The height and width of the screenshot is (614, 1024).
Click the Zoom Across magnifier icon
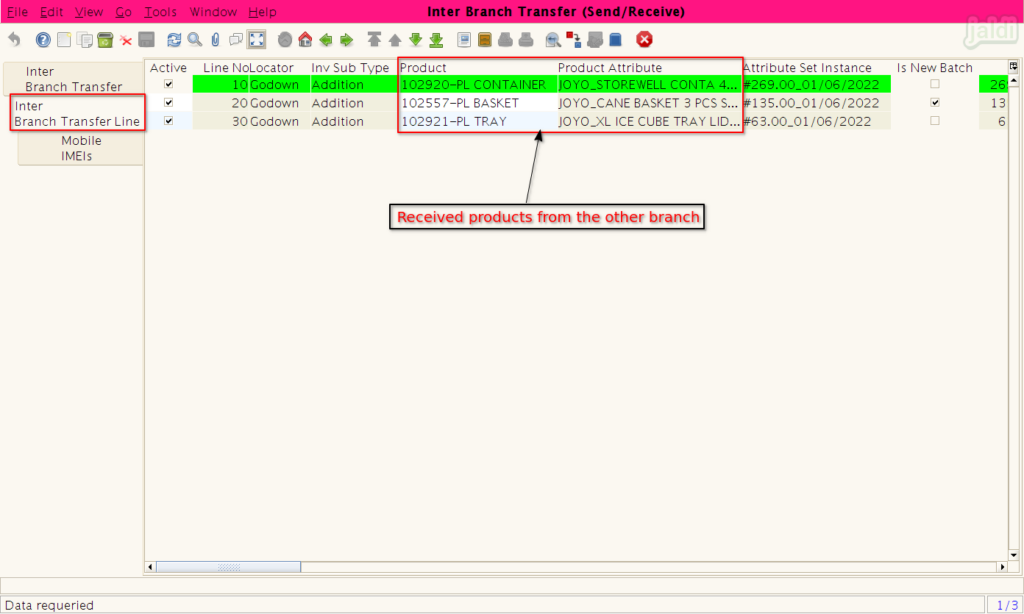(x=553, y=40)
